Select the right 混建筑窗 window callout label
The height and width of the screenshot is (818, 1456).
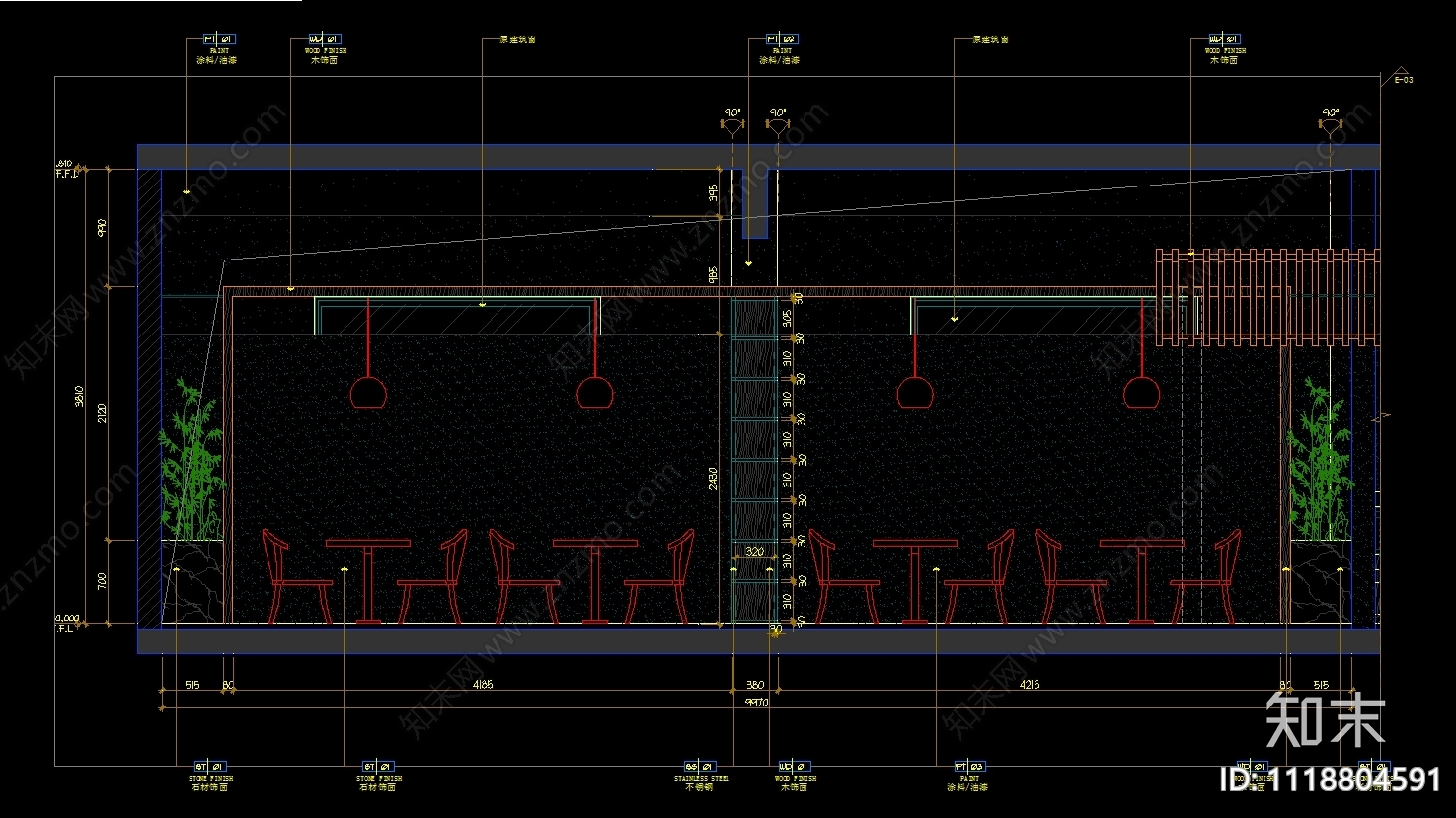coord(990,39)
